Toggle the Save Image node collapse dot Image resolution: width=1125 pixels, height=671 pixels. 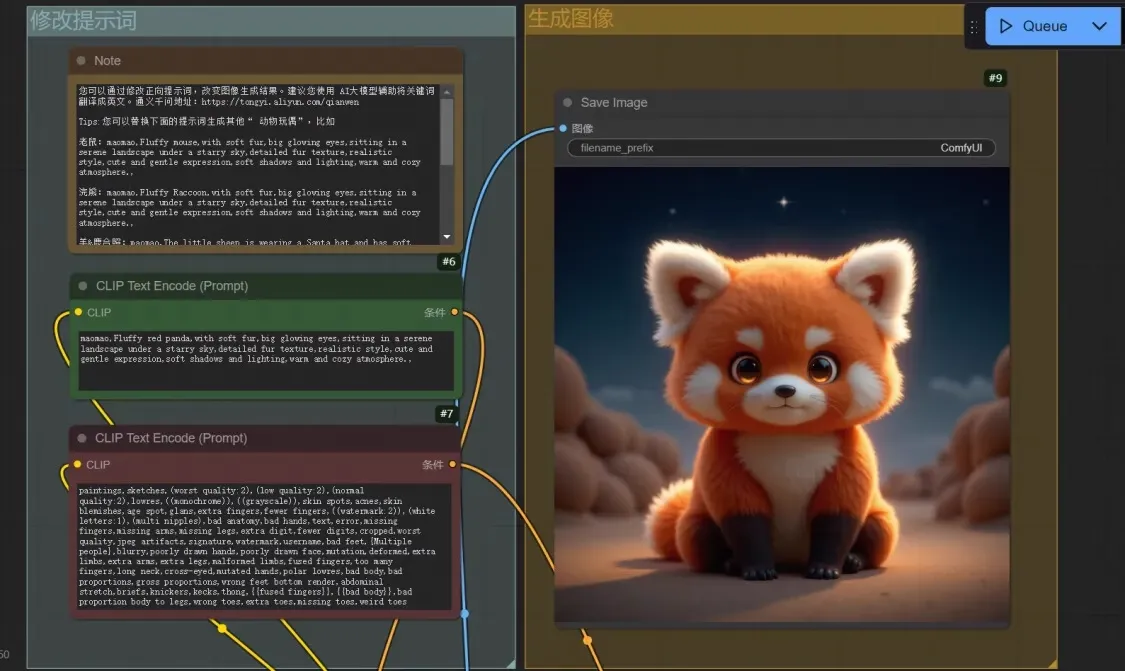point(568,102)
